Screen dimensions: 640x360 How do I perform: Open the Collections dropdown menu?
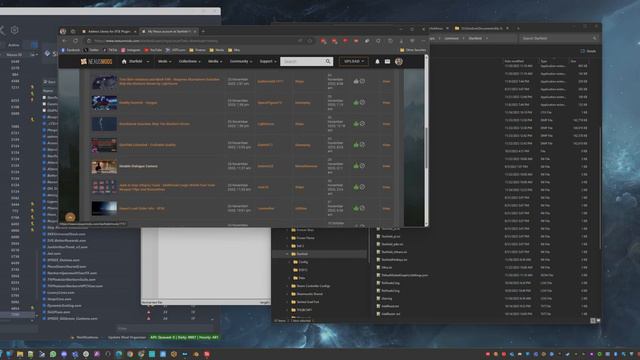[190, 61]
